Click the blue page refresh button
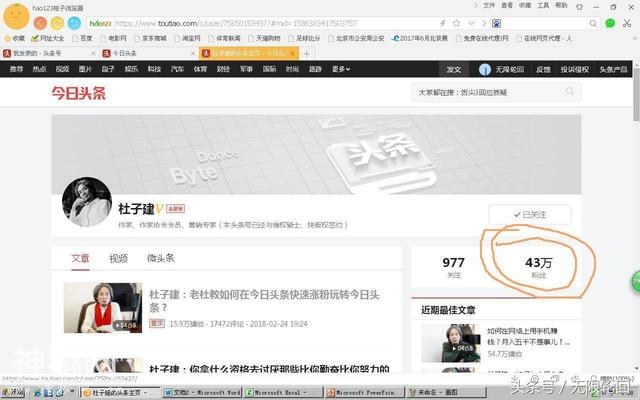This screenshot has width=640, height=400. tap(74, 23)
